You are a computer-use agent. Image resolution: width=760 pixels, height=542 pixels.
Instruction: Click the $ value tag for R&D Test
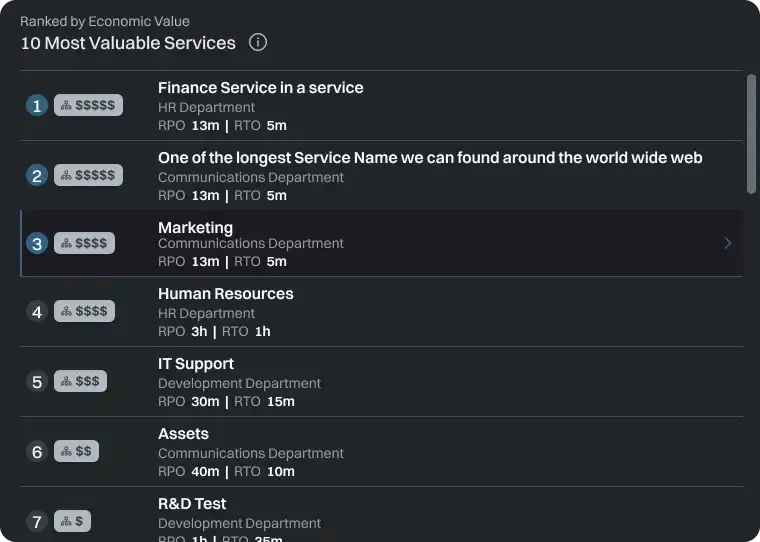[x=72, y=521]
